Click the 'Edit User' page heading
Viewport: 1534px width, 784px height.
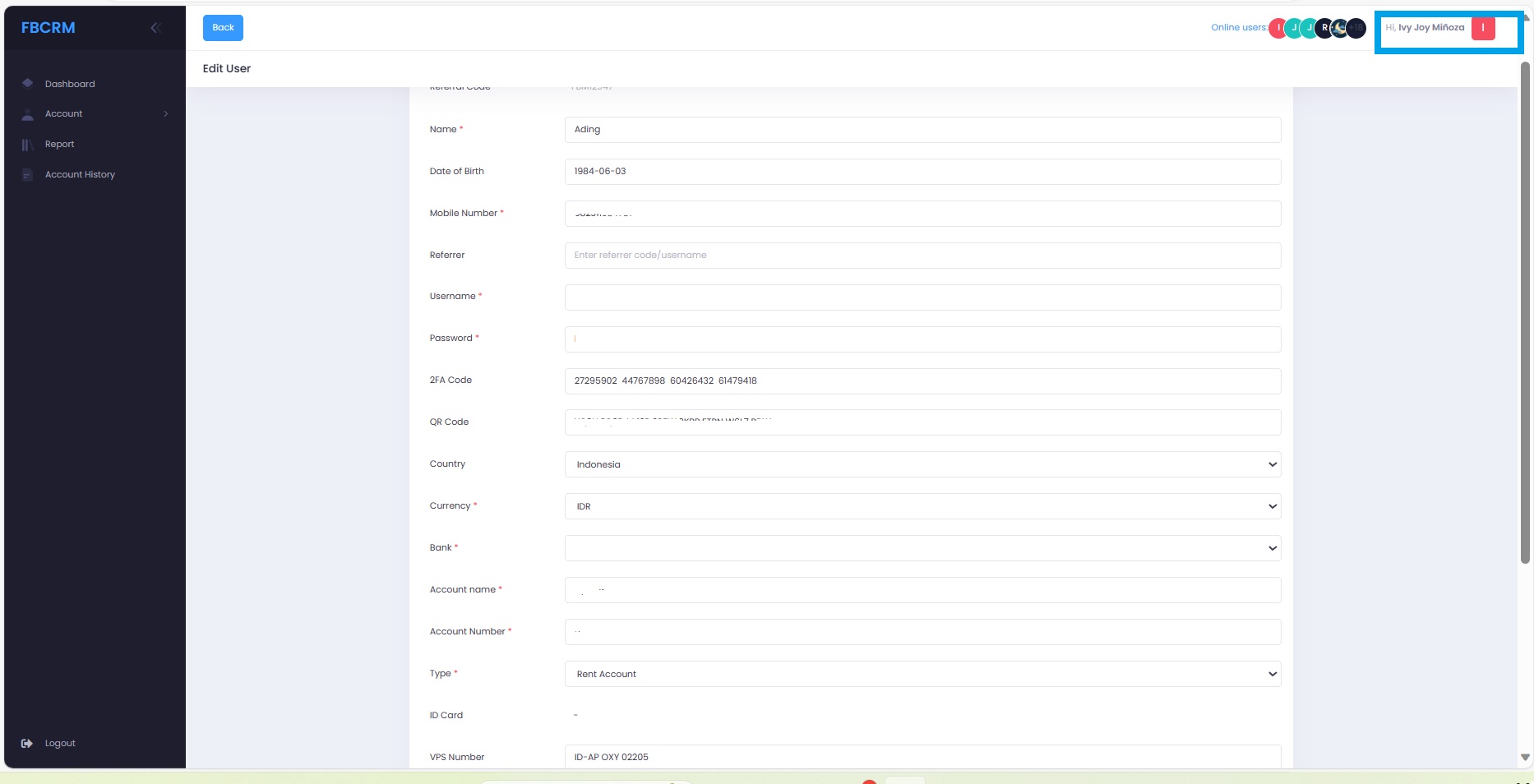[227, 69]
